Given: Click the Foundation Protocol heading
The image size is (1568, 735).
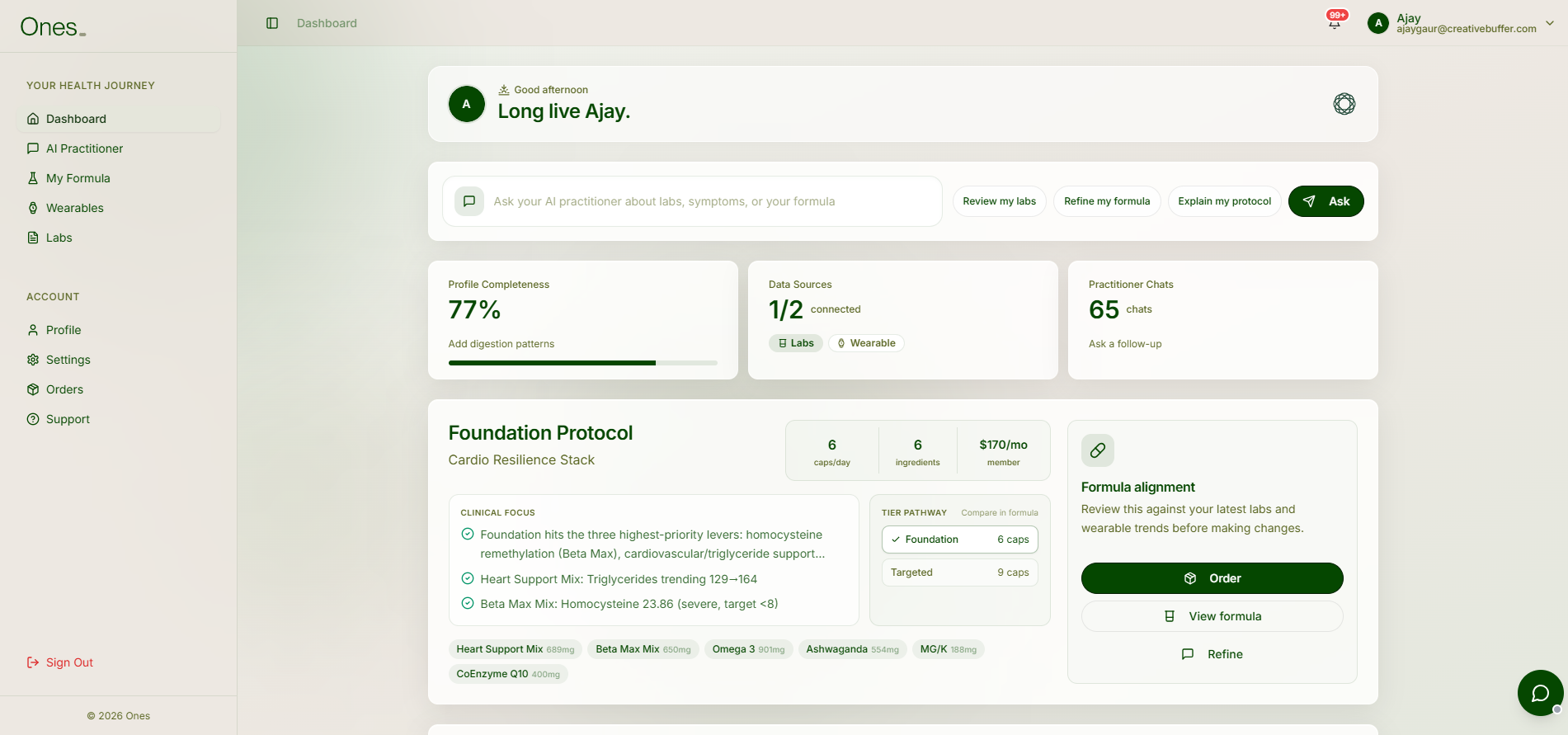Looking at the screenshot, I should 541,433.
